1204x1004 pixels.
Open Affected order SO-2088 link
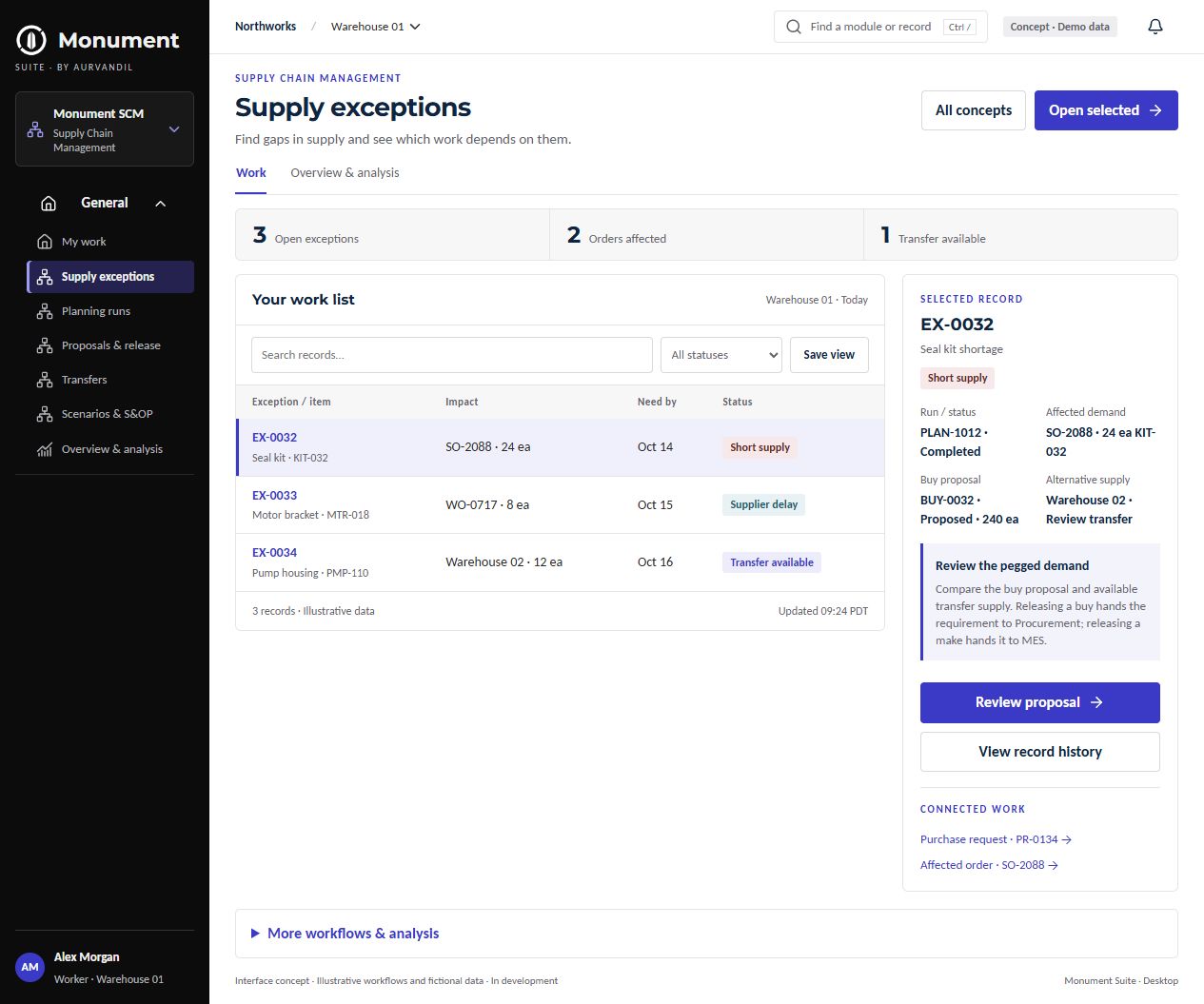click(989, 865)
